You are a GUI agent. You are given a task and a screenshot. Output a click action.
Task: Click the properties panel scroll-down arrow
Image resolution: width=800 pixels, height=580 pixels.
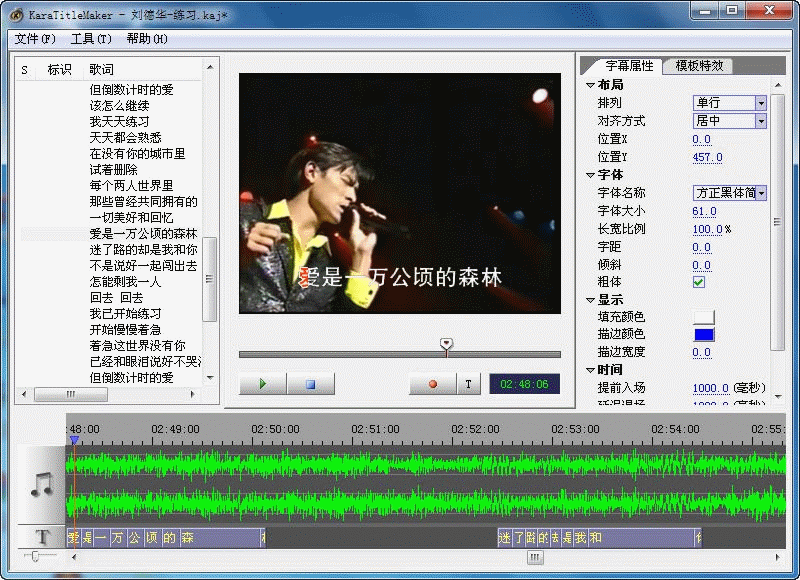(x=778, y=396)
